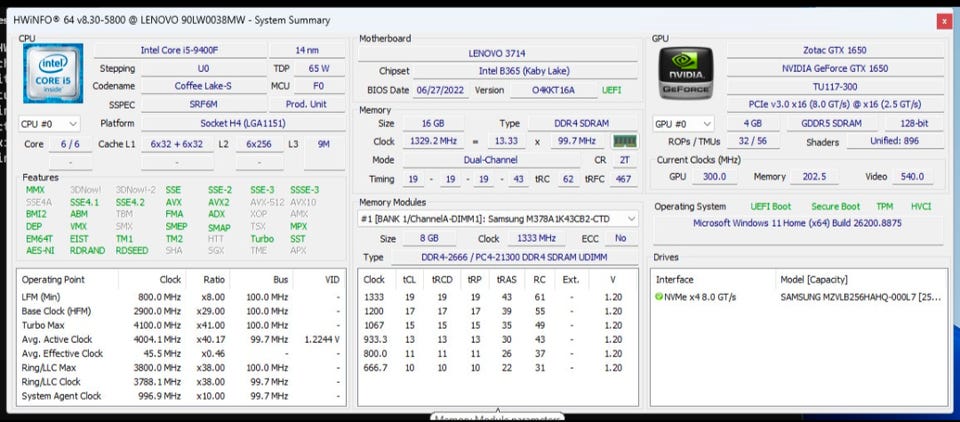This screenshot has height=422, width=960.
Task: Click DDR4-2666 / PC4-21300 module type field
Action: click(x=514, y=258)
